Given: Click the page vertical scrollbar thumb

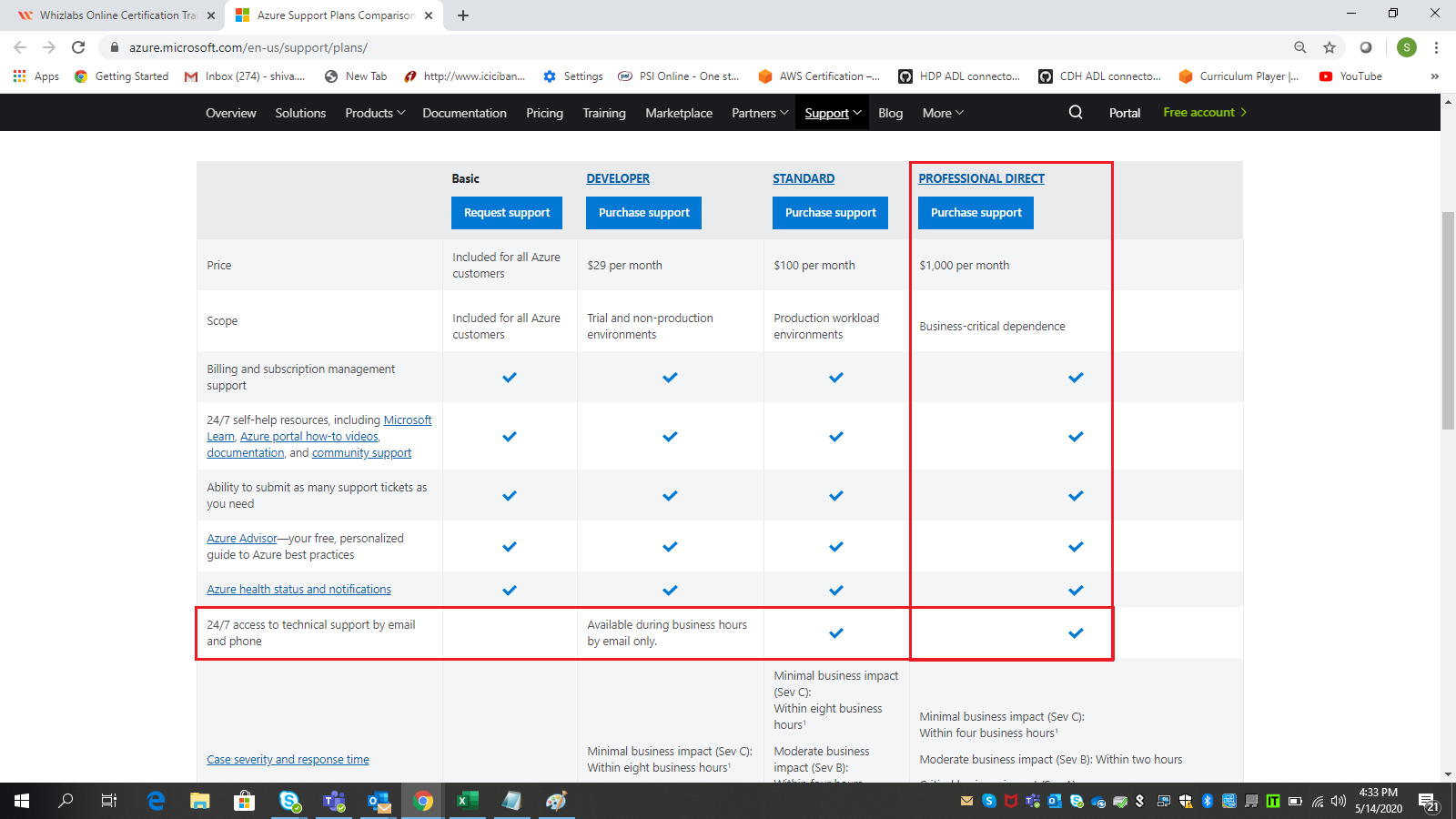Looking at the screenshot, I should pyautogui.click(x=1448, y=320).
